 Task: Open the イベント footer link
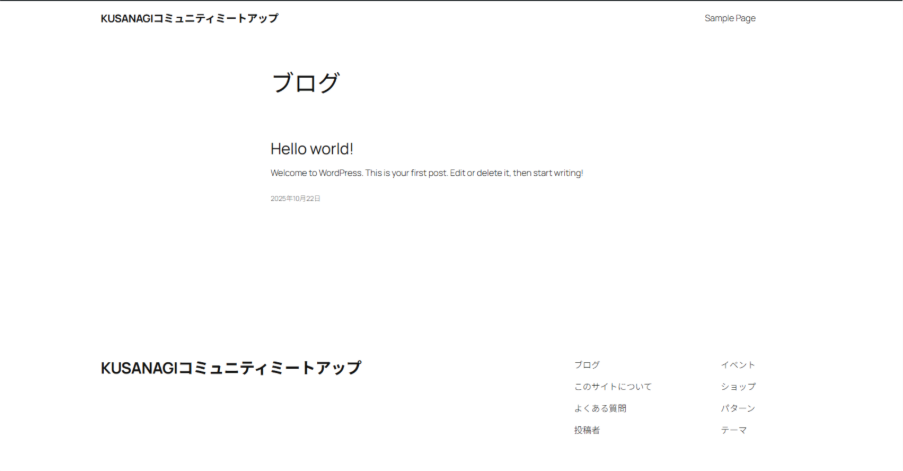[x=738, y=365]
